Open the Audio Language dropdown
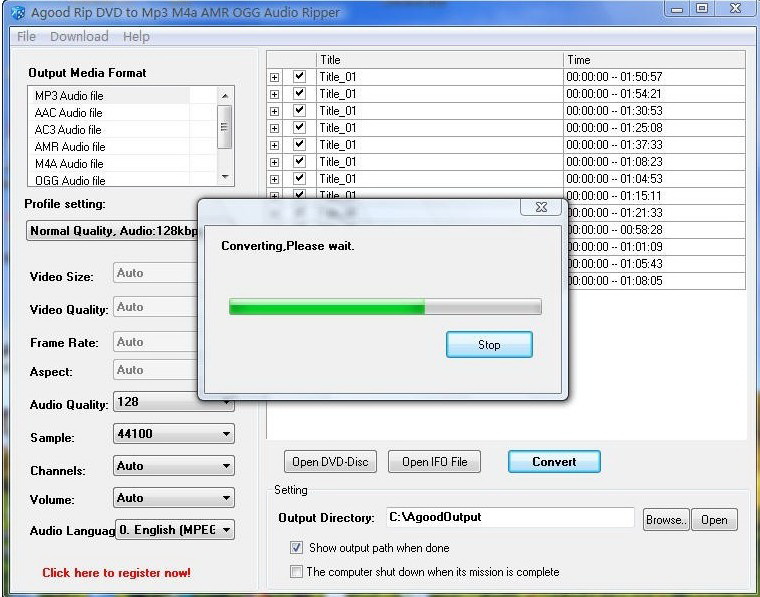Screen dimensions: 760x597 pos(174,530)
